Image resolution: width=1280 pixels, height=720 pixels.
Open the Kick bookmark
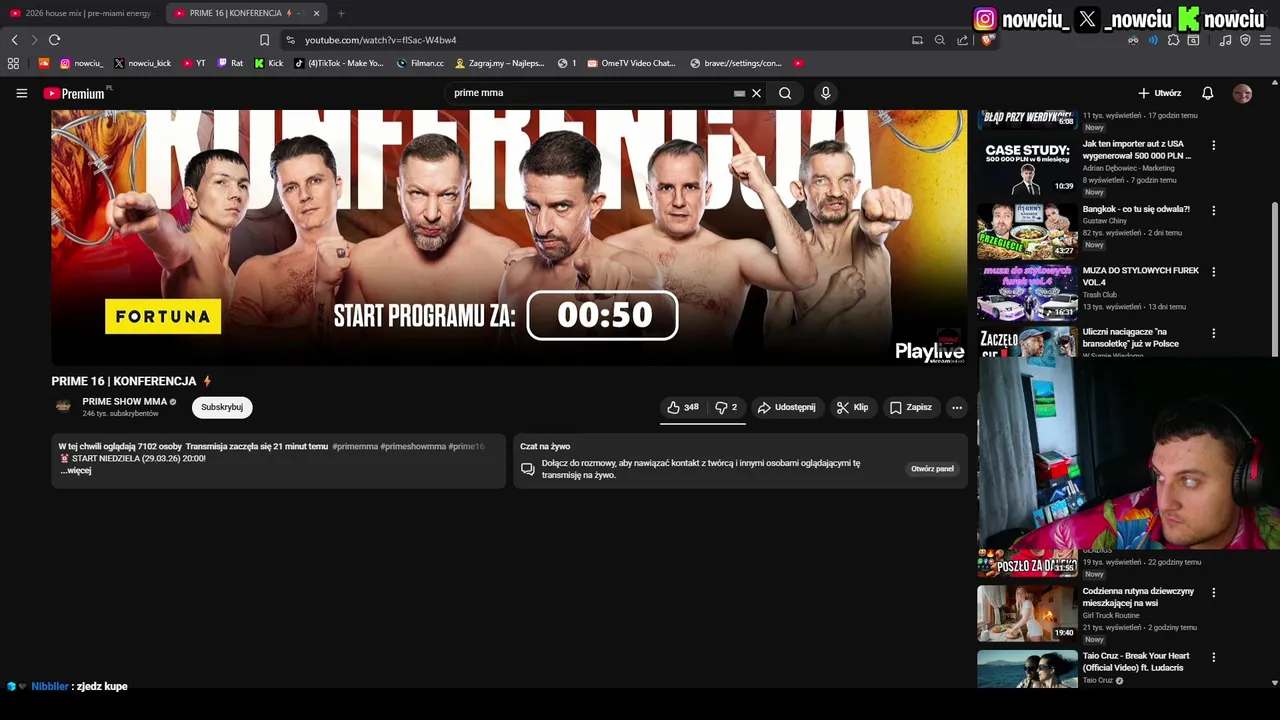[x=268, y=63]
